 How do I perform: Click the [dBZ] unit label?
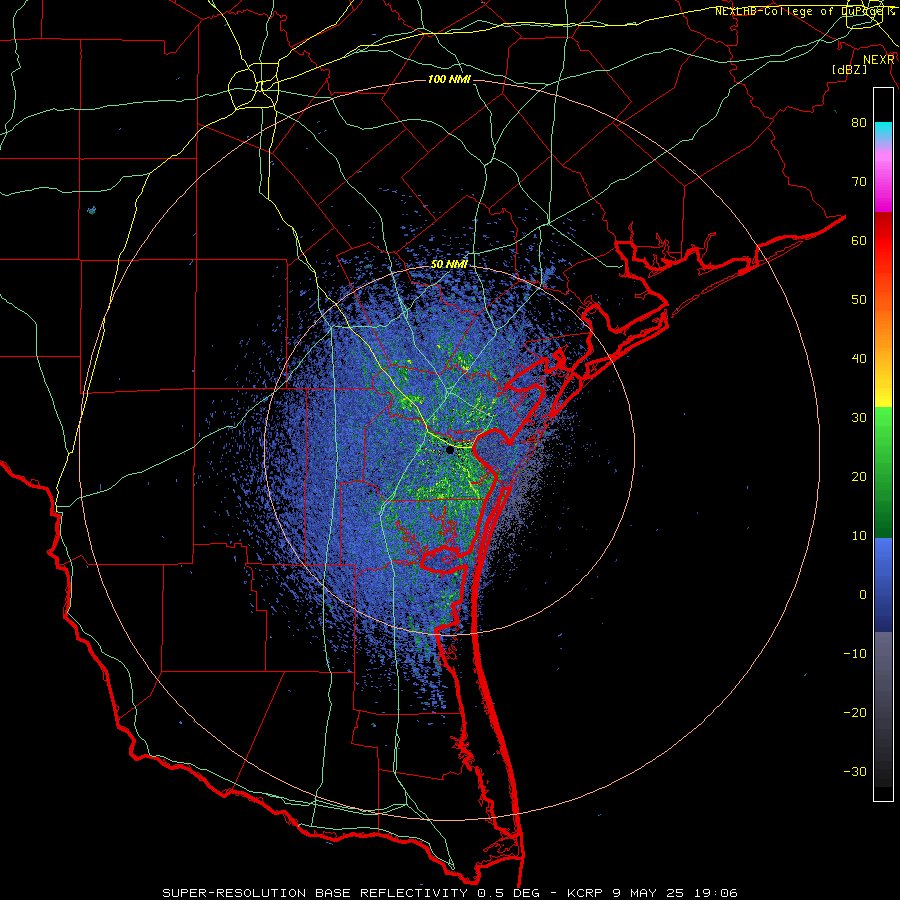[x=849, y=69]
